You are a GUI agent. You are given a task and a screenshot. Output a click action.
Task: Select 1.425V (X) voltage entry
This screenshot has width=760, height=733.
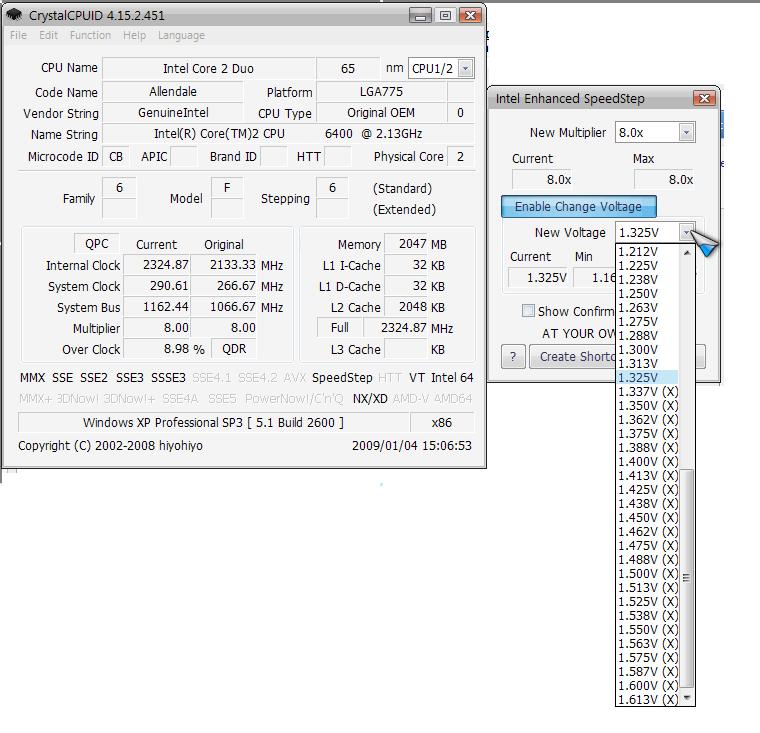click(x=647, y=490)
